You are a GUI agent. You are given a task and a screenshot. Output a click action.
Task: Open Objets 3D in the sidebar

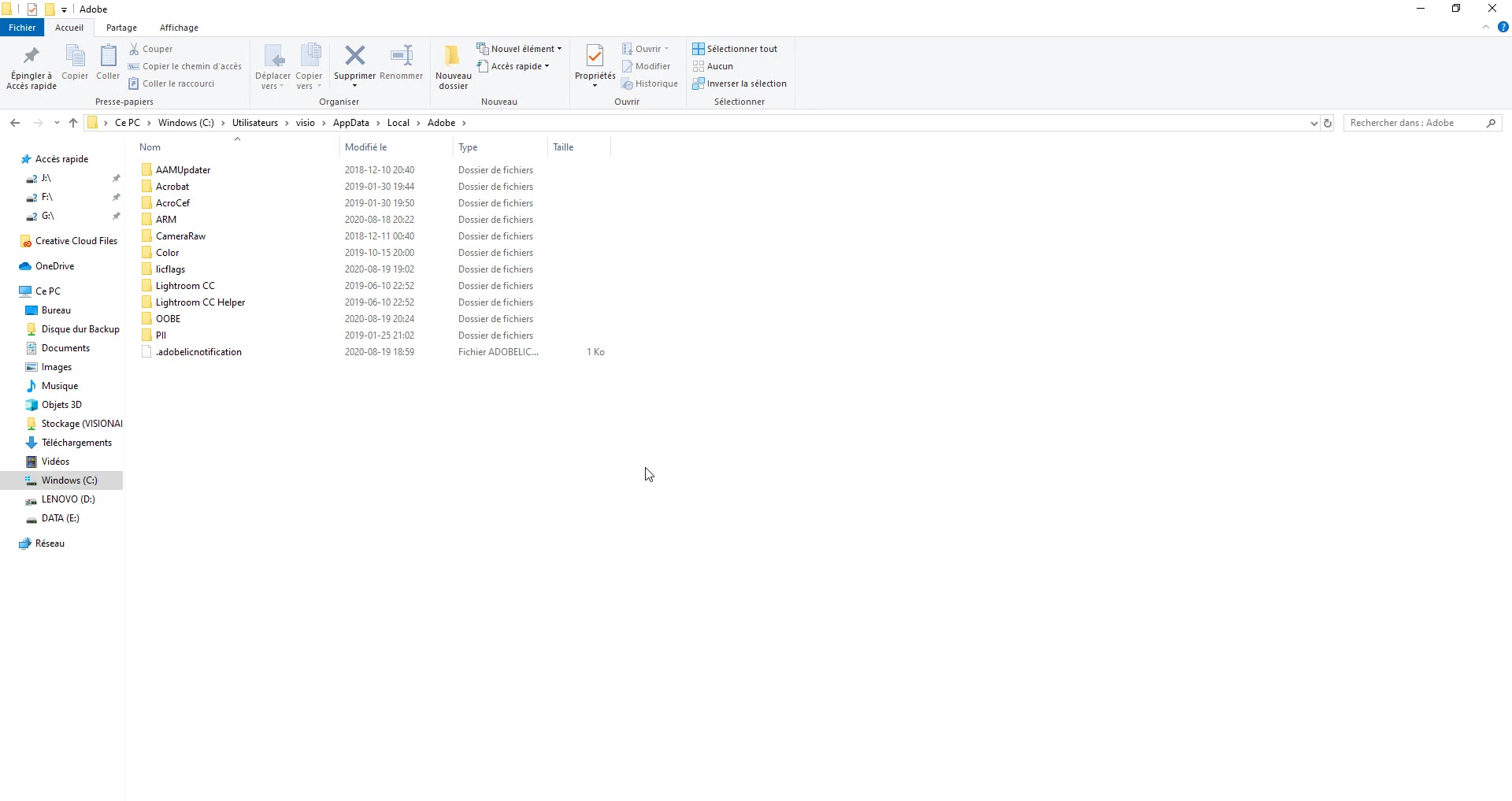(x=61, y=405)
